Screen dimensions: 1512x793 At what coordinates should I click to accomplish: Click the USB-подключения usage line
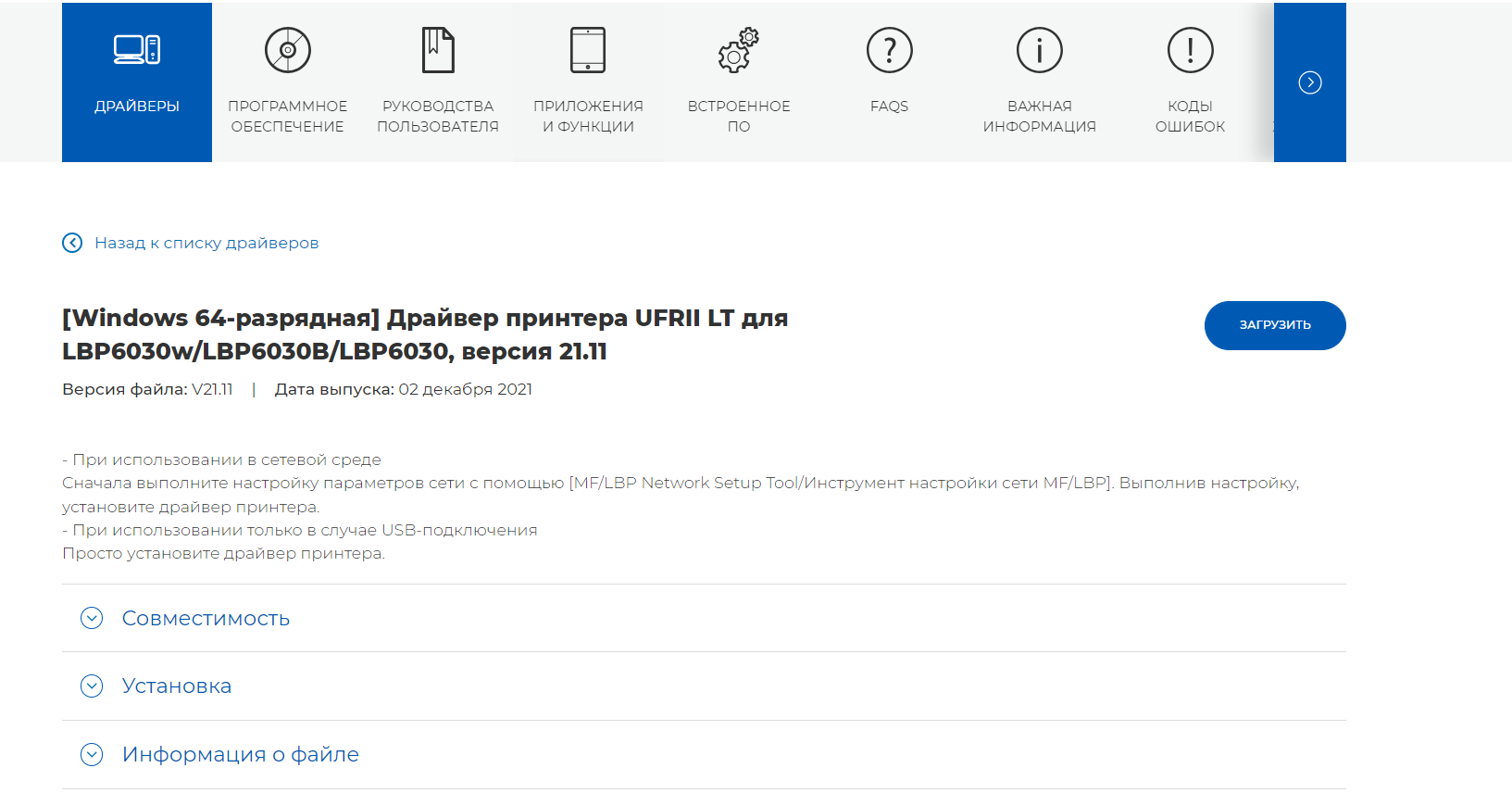pos(300,530)
